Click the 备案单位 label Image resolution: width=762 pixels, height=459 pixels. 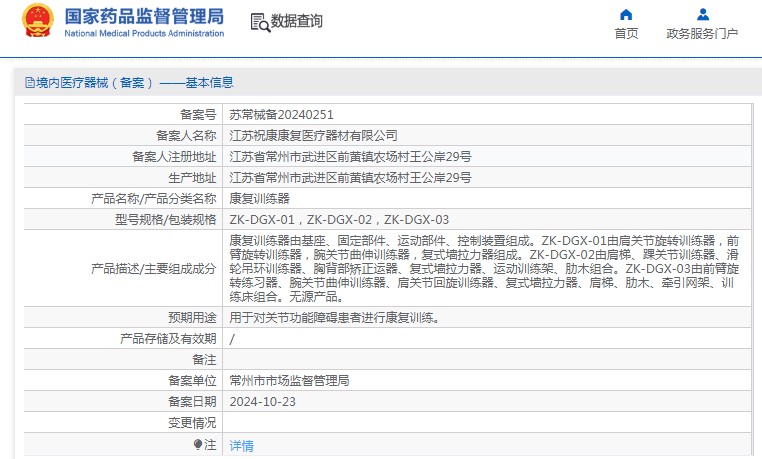point(192,380)
